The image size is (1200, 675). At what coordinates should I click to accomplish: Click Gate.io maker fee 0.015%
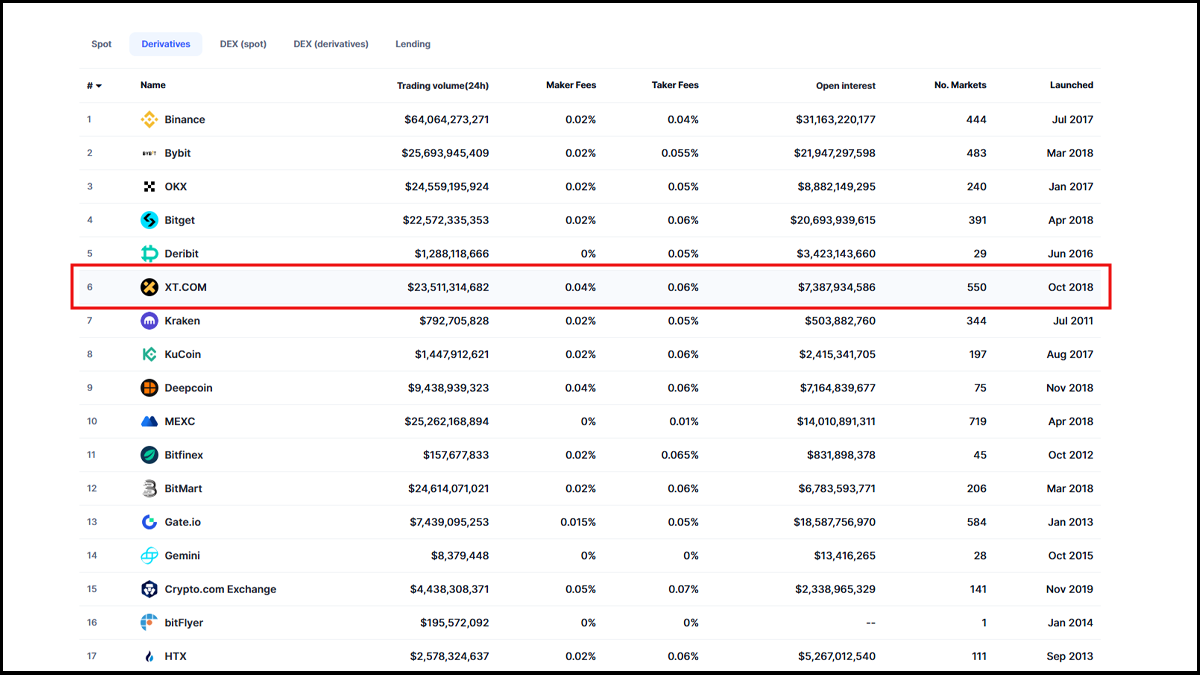click(577, 522)
